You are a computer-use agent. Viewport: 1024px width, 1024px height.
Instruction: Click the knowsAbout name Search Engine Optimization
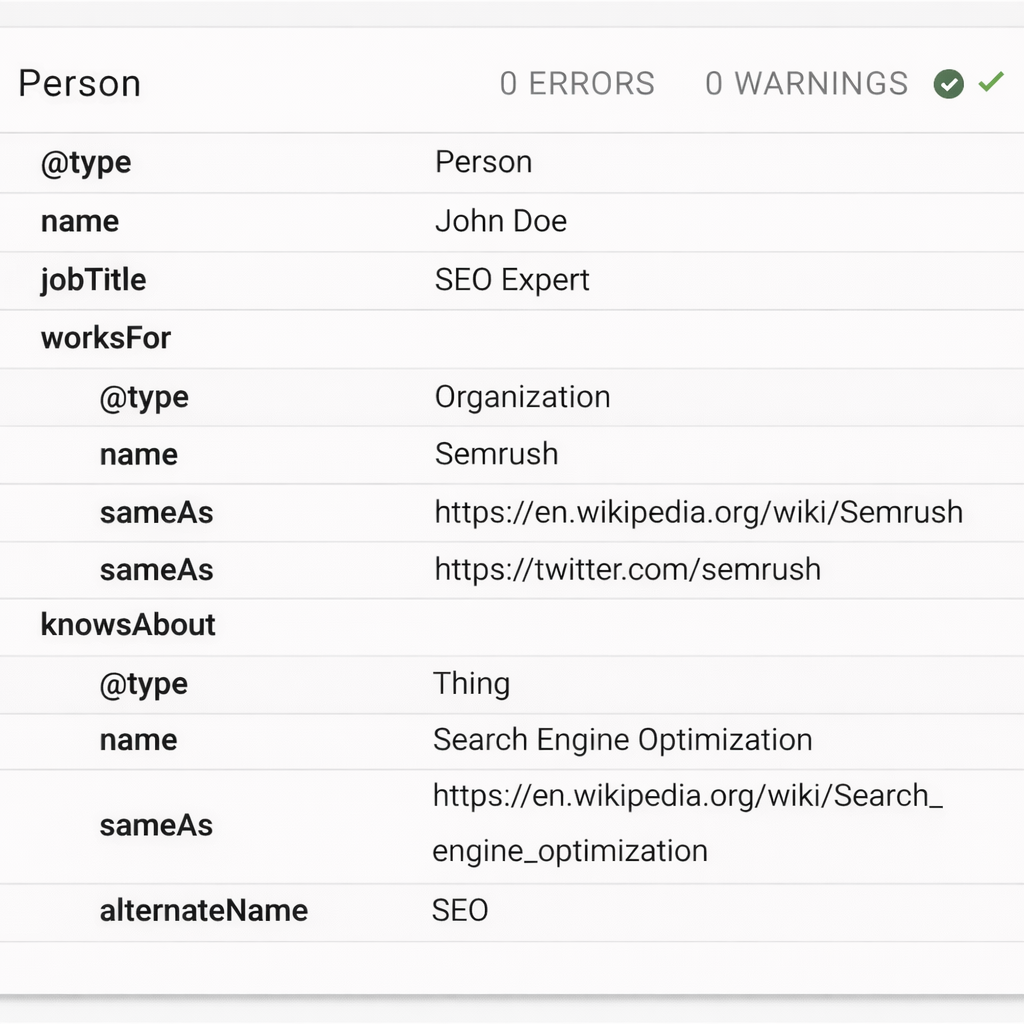pos(621,740)
